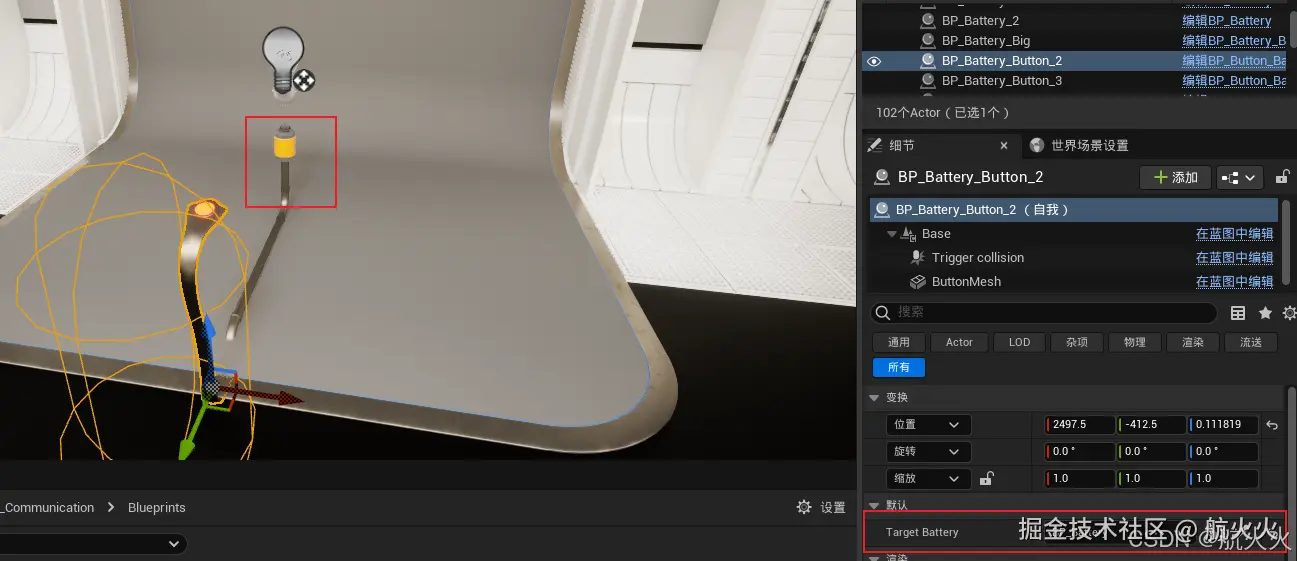Open the blueprint/hierarchy dropdown next to 添加
This screenshot has width=1297, height=561.
[x=1240, y=177]
